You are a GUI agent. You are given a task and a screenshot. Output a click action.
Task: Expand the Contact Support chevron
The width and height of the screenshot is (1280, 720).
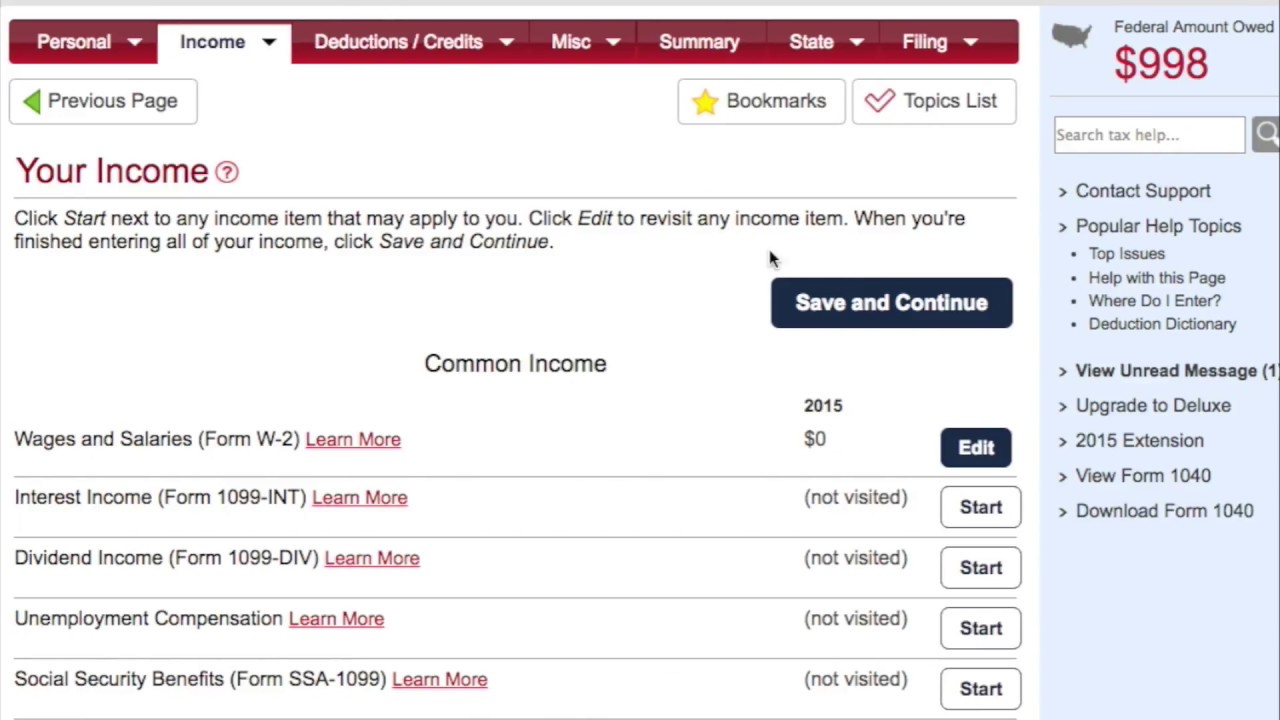[1063, 192]
